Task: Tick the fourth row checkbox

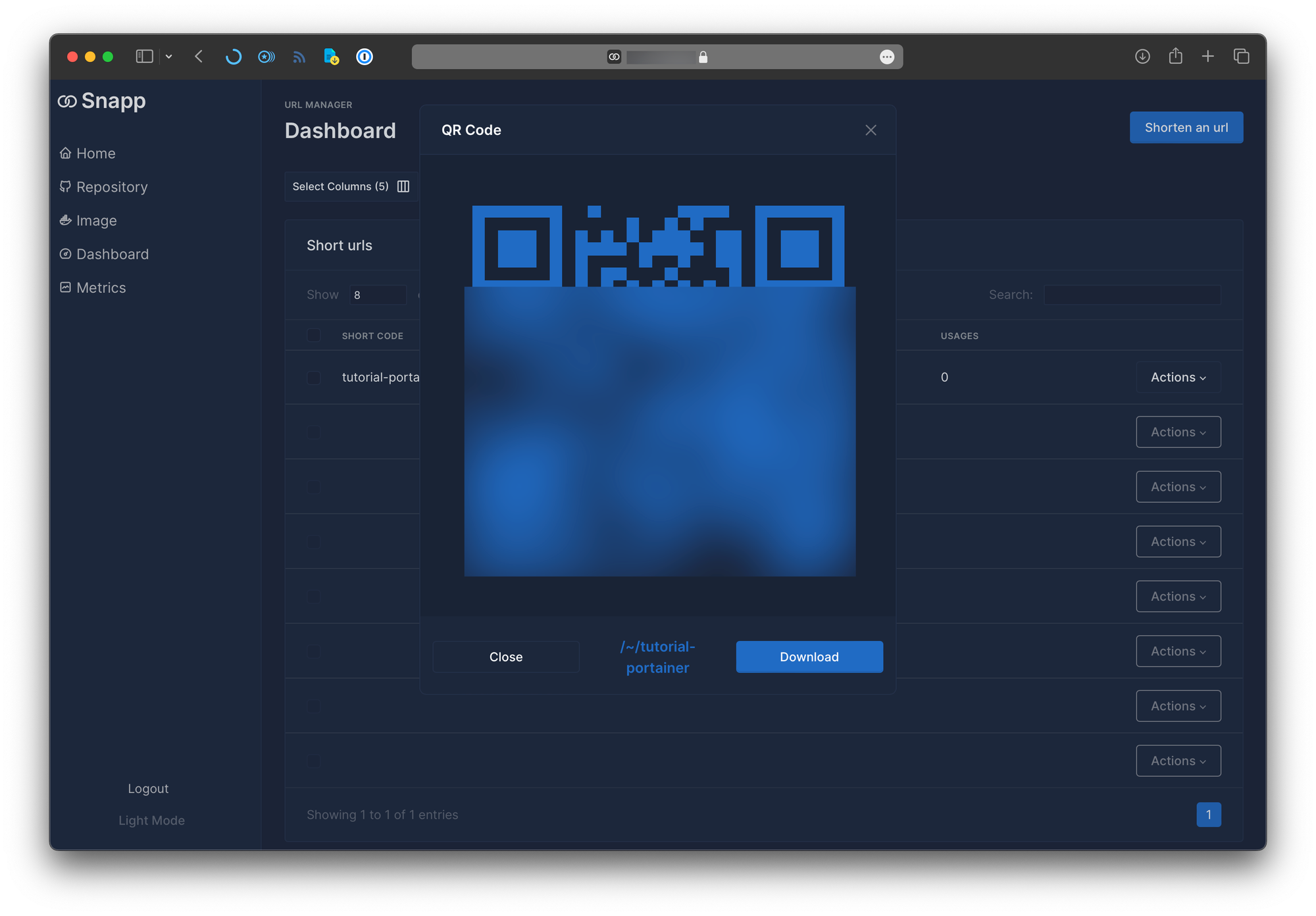Action: point(314,542)
